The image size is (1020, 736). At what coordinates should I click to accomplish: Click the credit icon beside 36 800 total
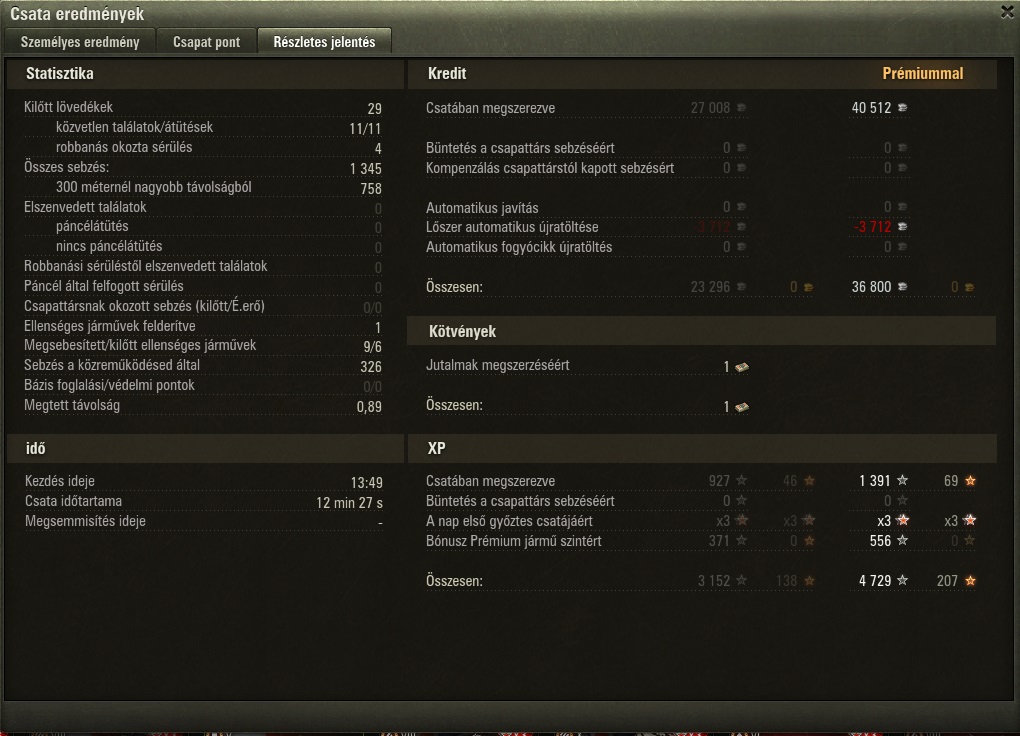pos(902,287)
